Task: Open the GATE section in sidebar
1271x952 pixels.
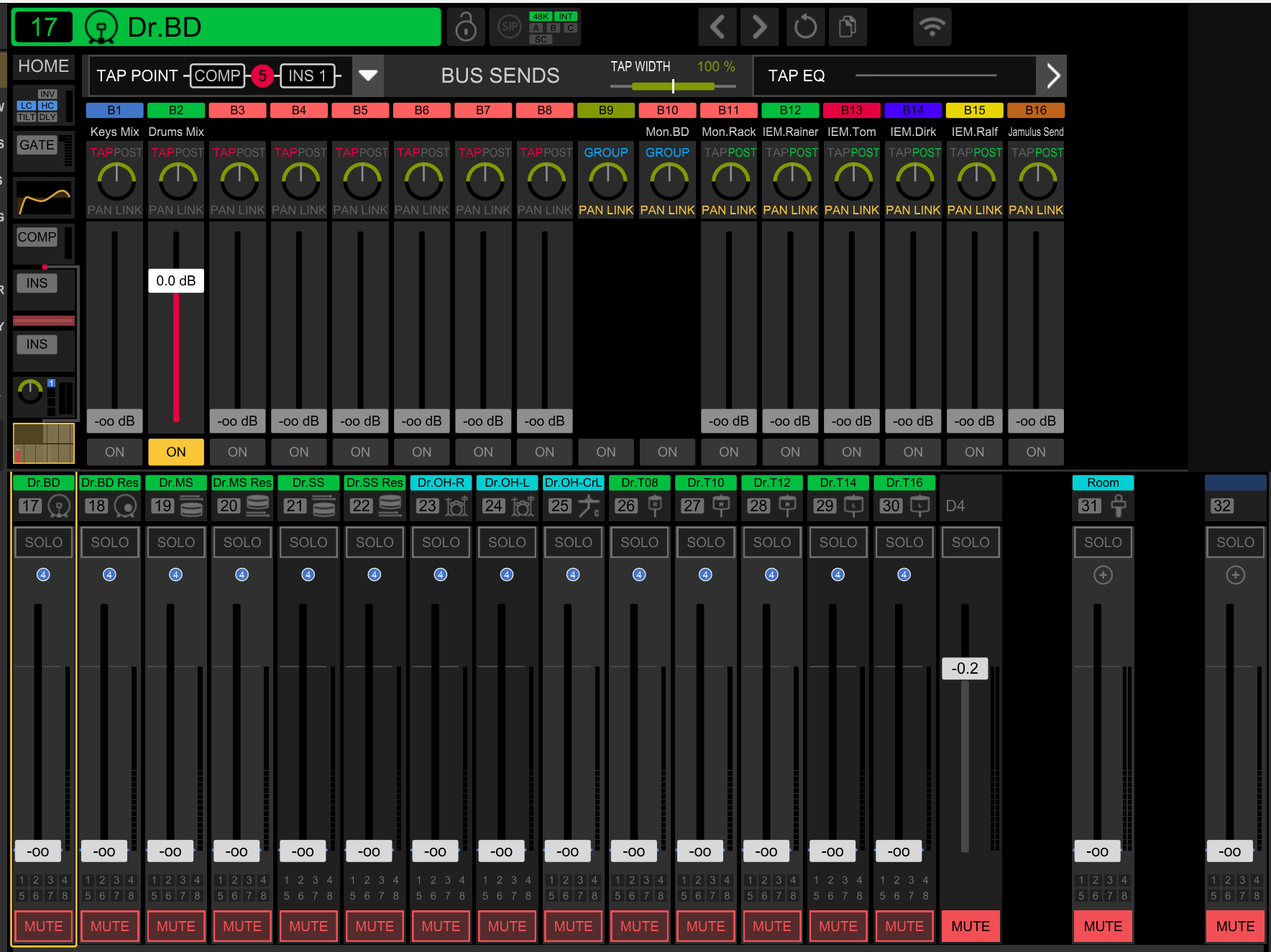Action: pyautogui.click(x=37, y=145)
